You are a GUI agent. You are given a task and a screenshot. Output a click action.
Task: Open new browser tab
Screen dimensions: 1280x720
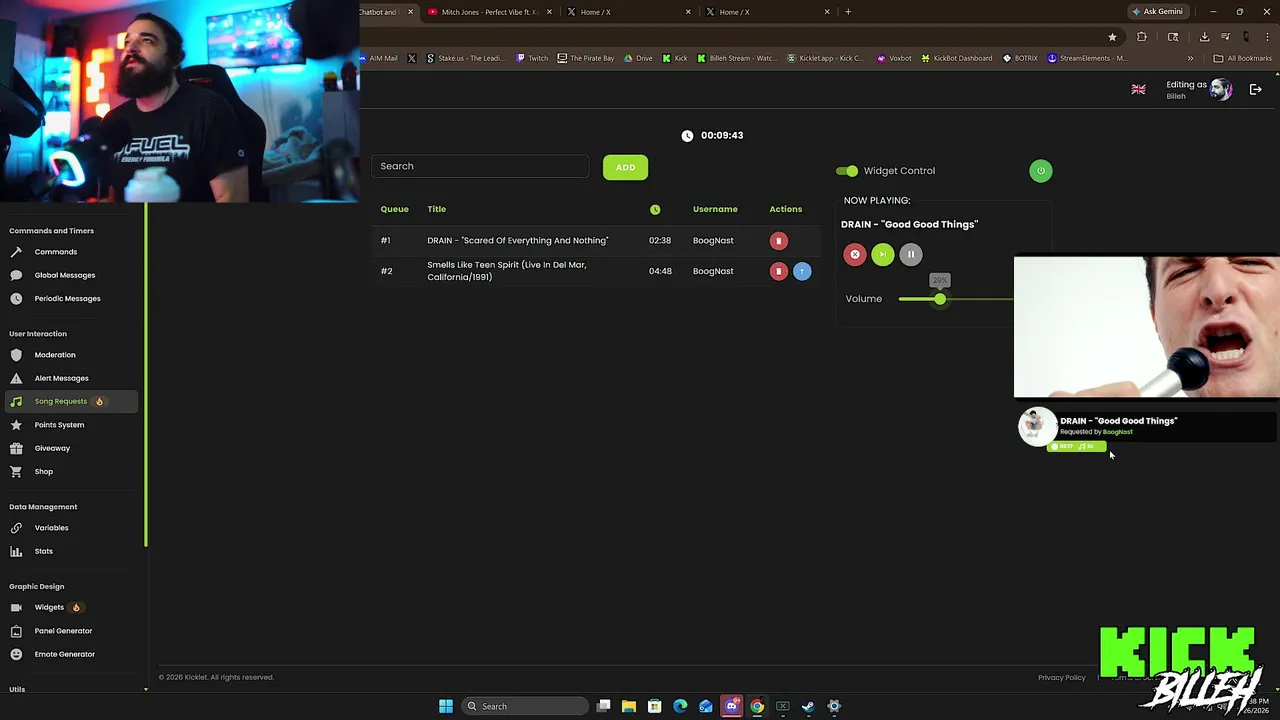[848, 12]
